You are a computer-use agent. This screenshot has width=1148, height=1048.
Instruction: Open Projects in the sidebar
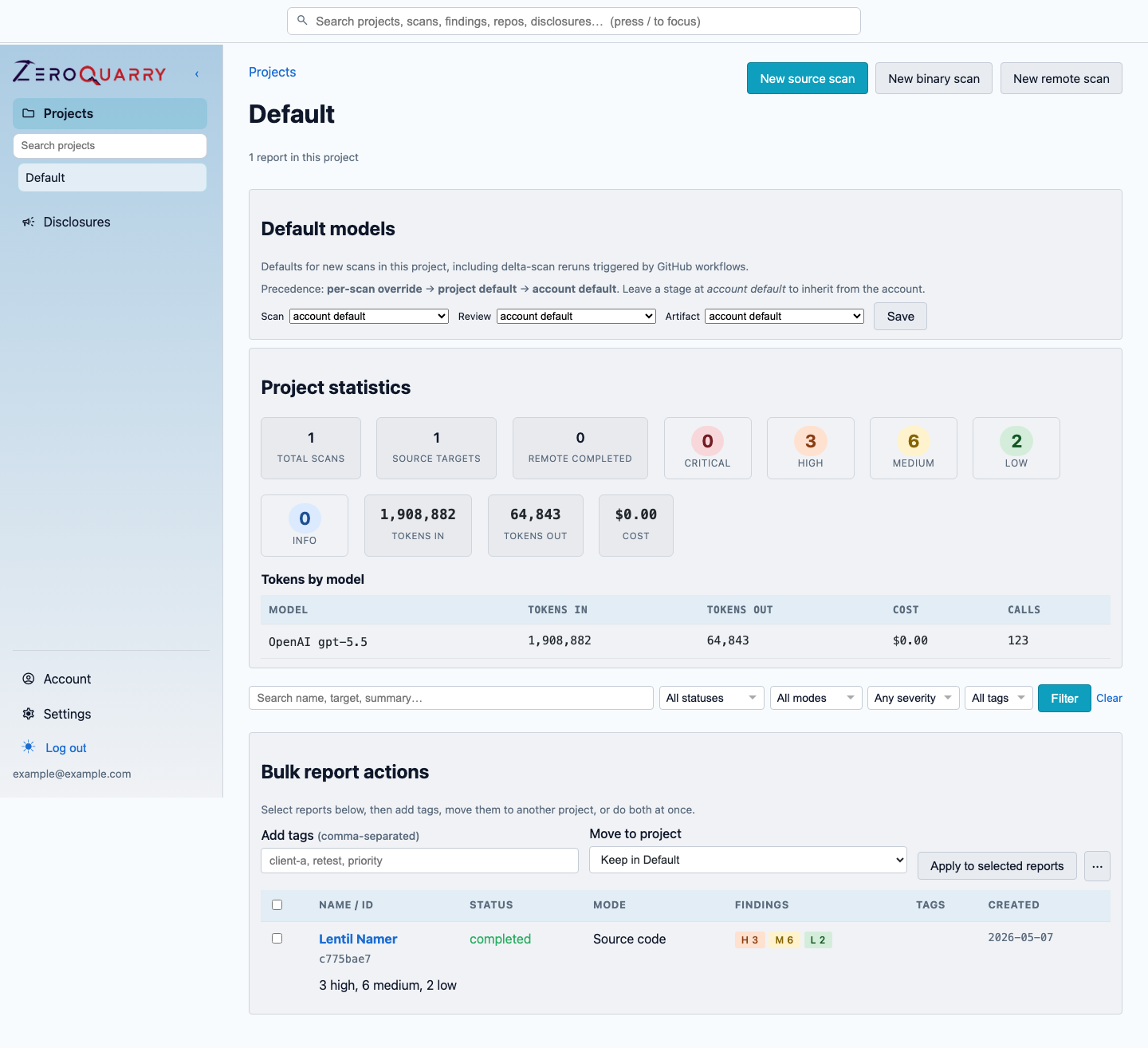click(110, 113)
